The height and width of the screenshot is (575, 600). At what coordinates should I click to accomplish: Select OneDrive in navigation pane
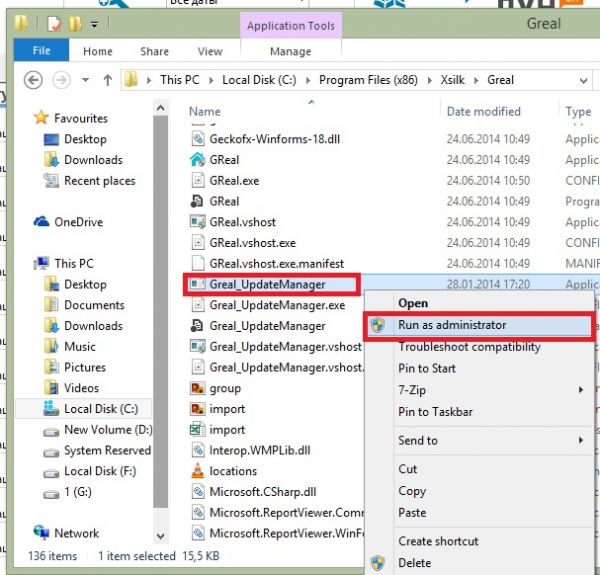tap(78, 222)
